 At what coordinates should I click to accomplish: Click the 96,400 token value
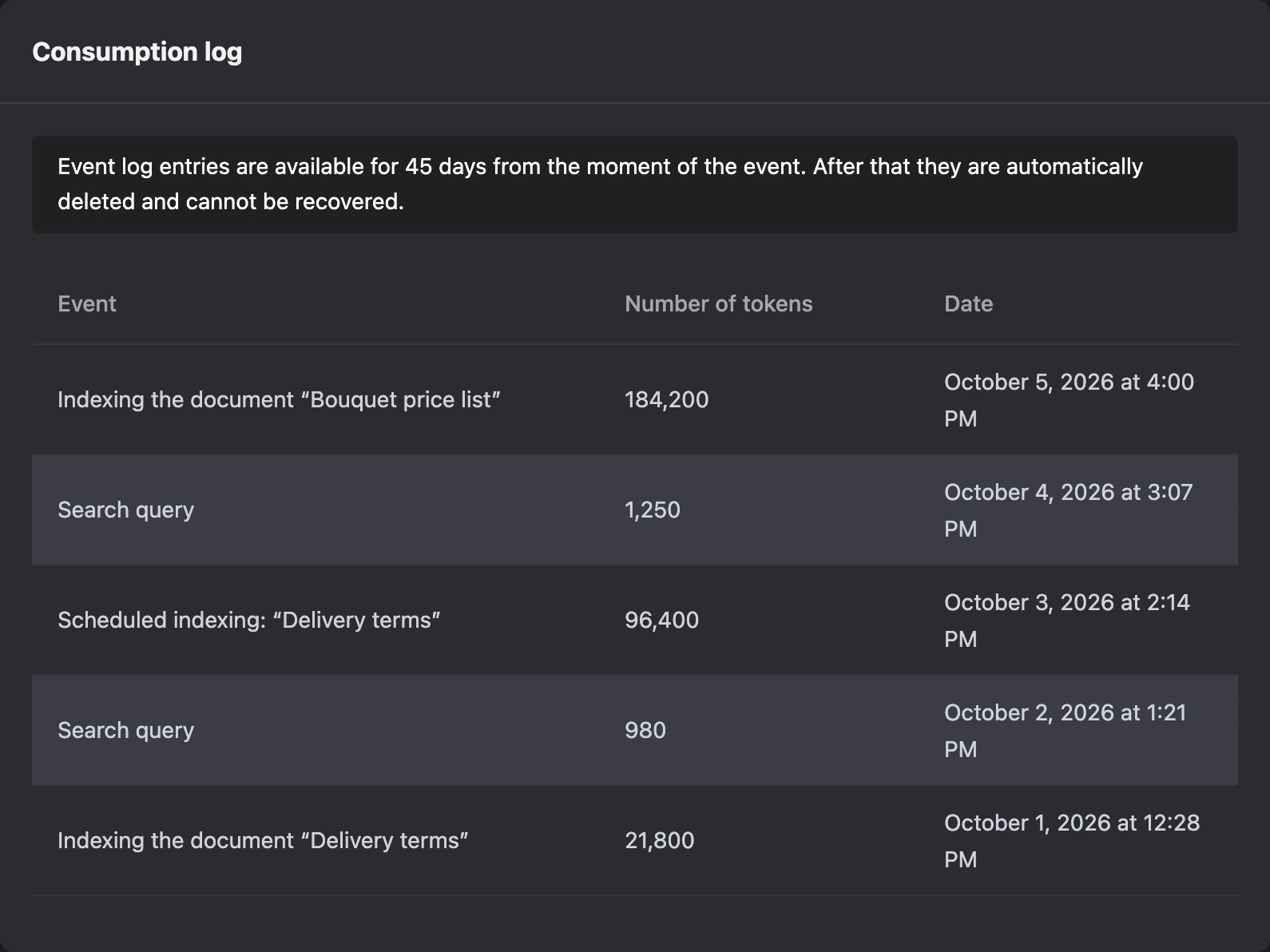[661, 620]
